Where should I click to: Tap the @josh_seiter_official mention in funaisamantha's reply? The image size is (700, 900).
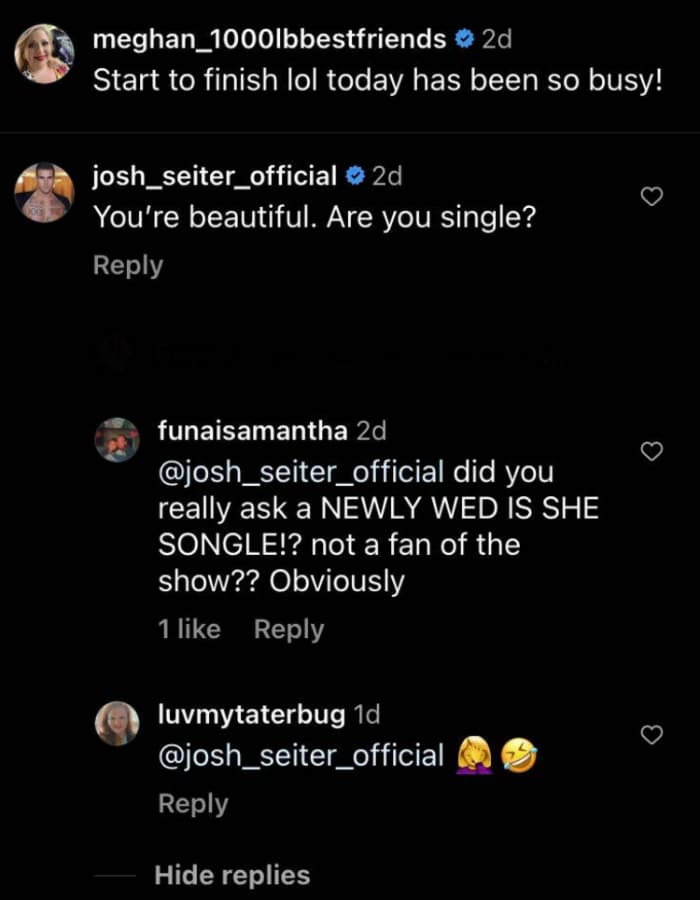pos(301,472)
